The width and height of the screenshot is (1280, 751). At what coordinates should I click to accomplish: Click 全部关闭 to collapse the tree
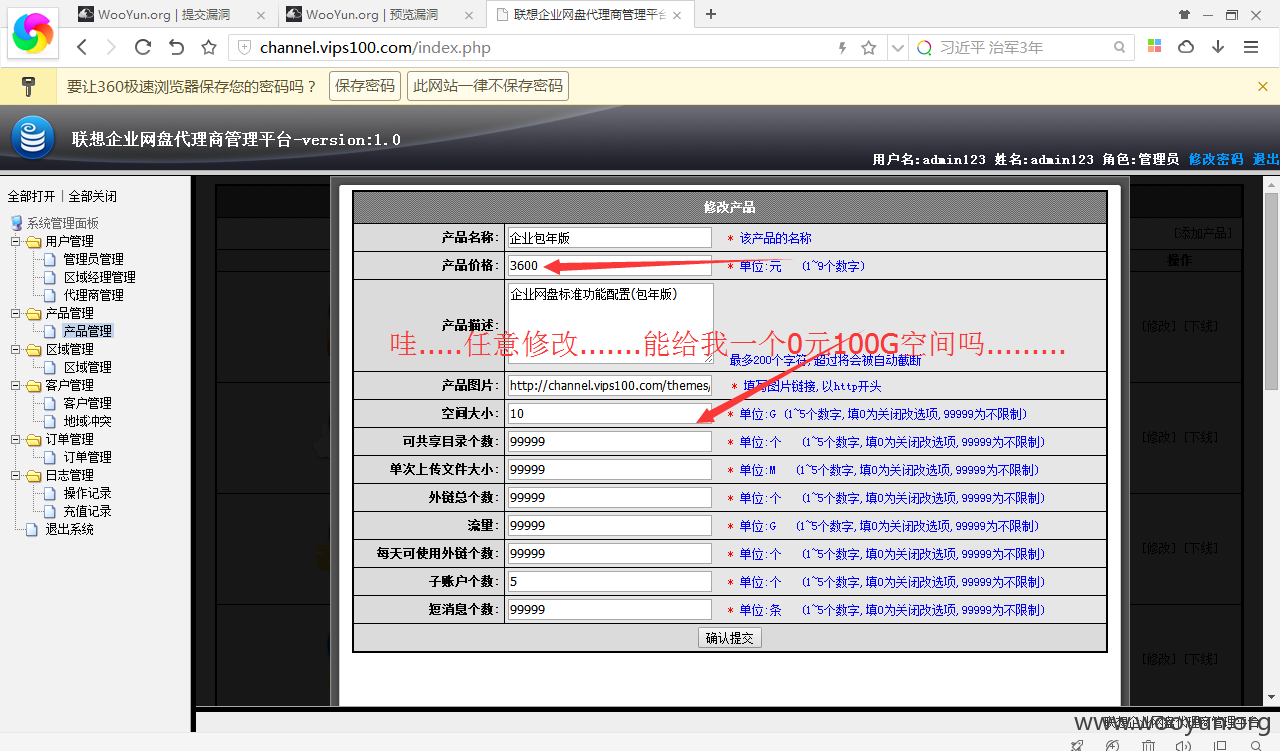coord(92,196)
